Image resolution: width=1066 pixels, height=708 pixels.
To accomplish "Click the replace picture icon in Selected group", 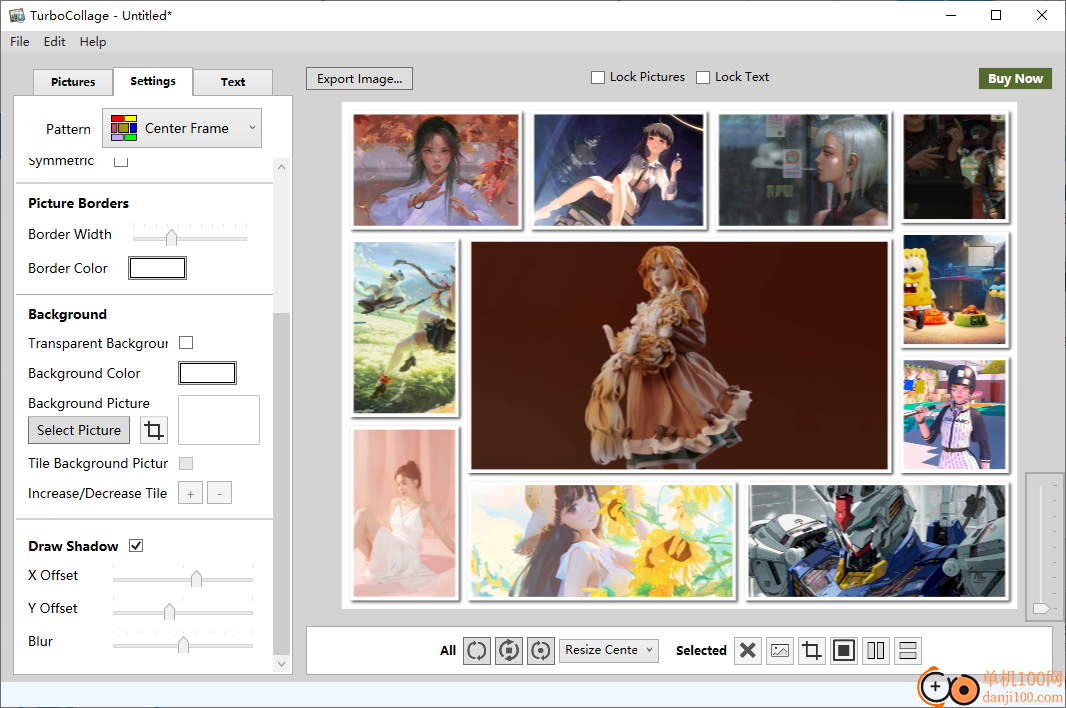I will click(x=780, y=650).
